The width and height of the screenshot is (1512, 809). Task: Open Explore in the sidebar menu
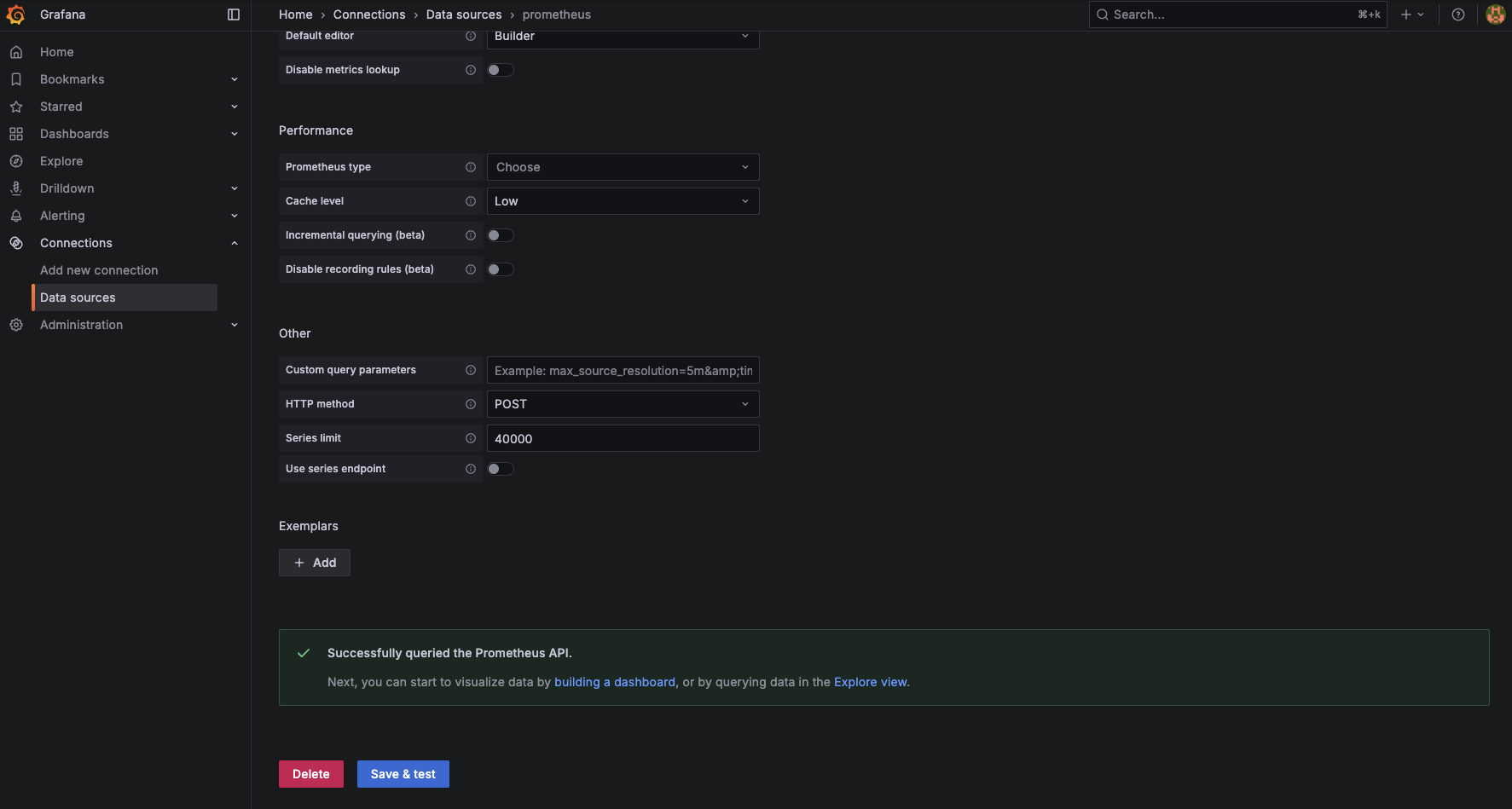pyautogui.click(x=61, y=161)
